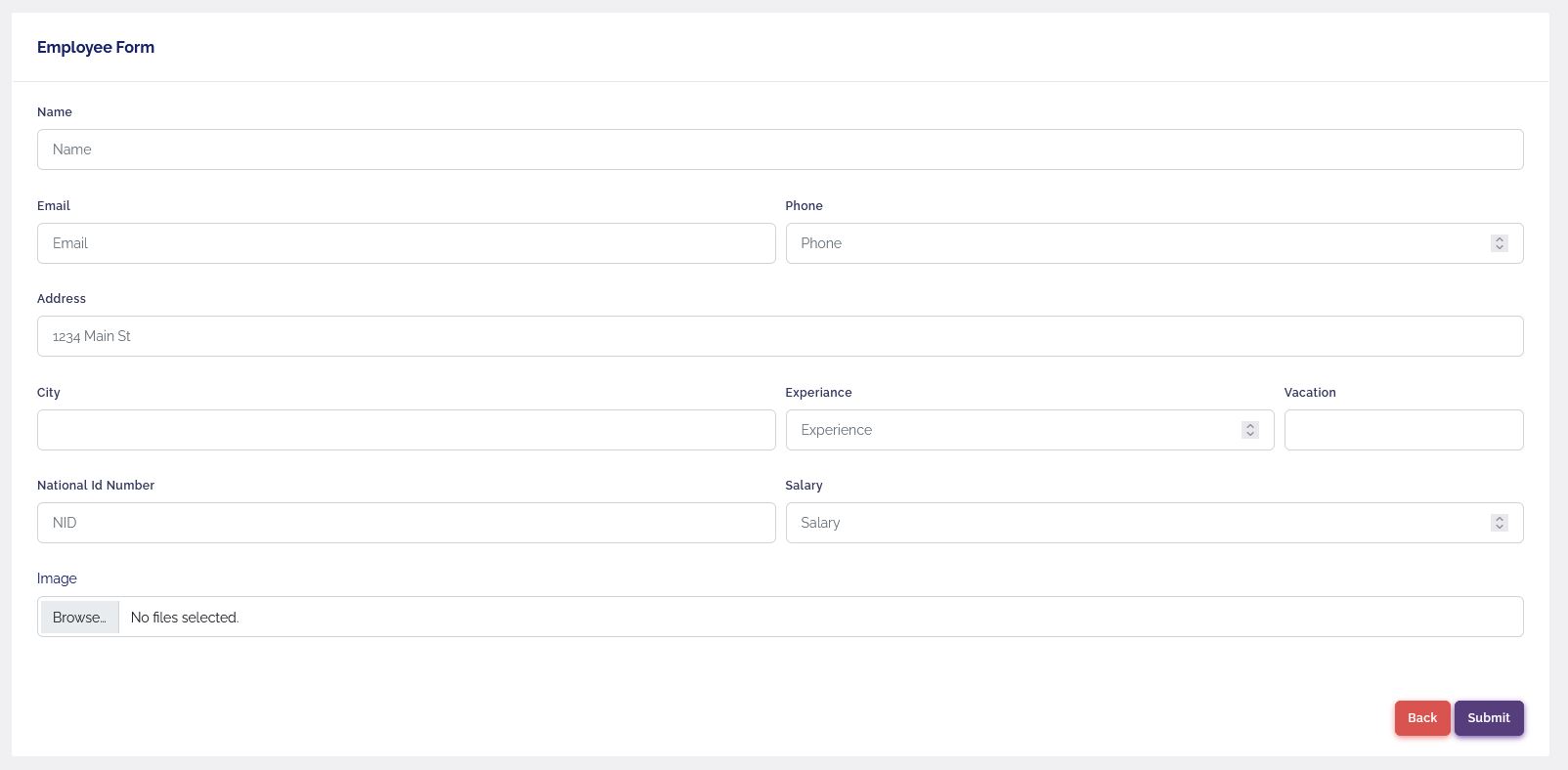Open file chooser with Browse button

pyautogui.click(x=79, y=618)
